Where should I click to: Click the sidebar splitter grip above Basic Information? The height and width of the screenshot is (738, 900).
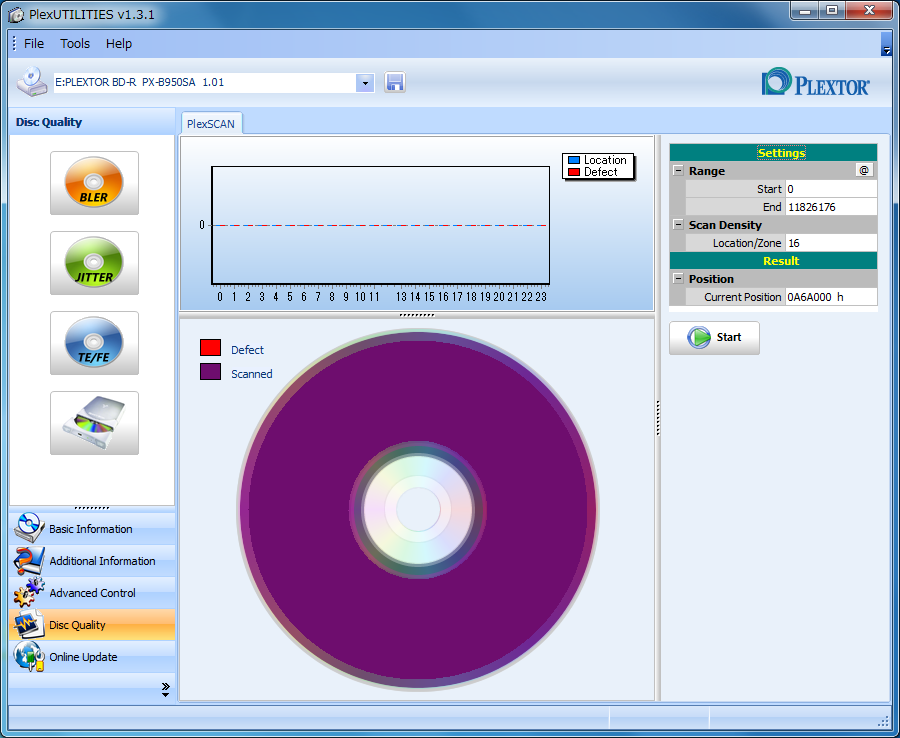(92, 508)
